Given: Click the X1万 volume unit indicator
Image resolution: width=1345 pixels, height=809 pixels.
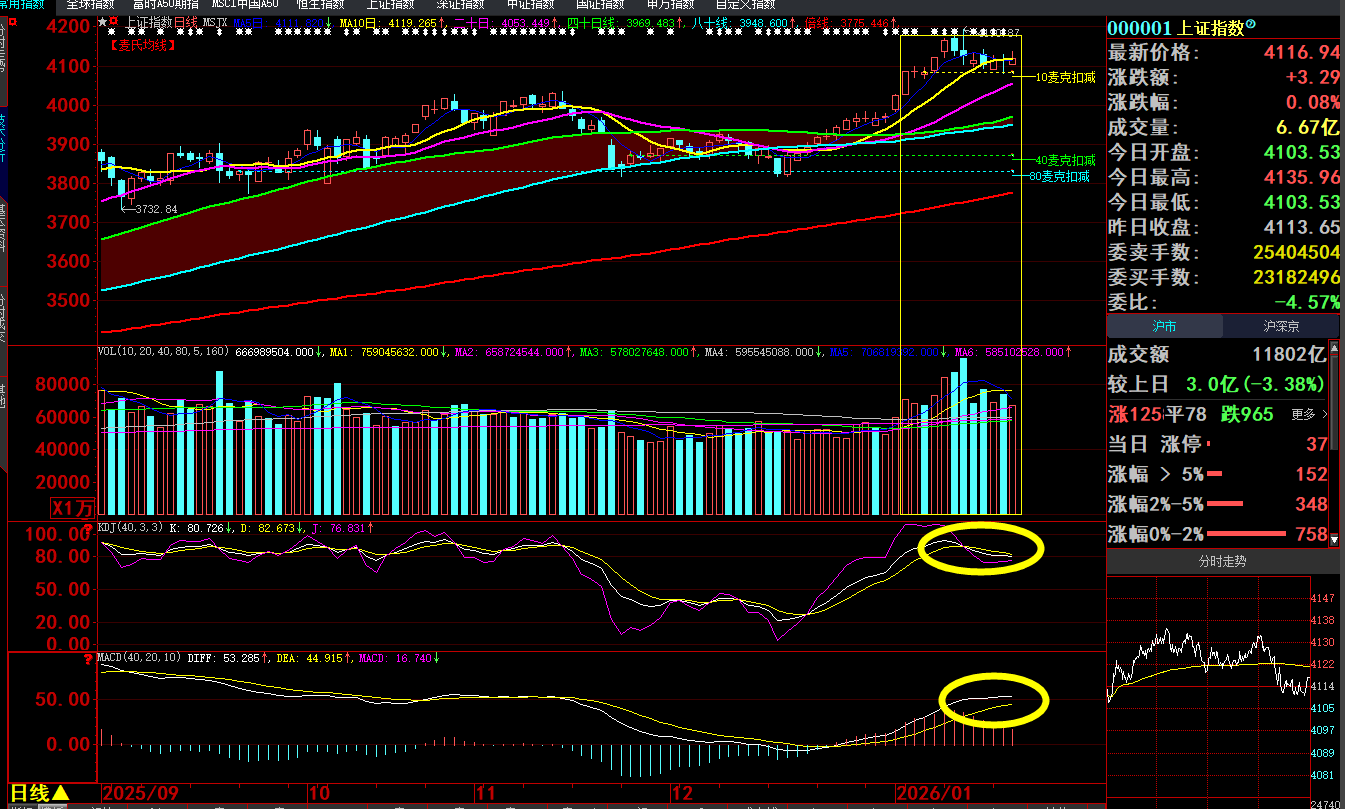Looking at the screenshot, I should tap(74, 507).
